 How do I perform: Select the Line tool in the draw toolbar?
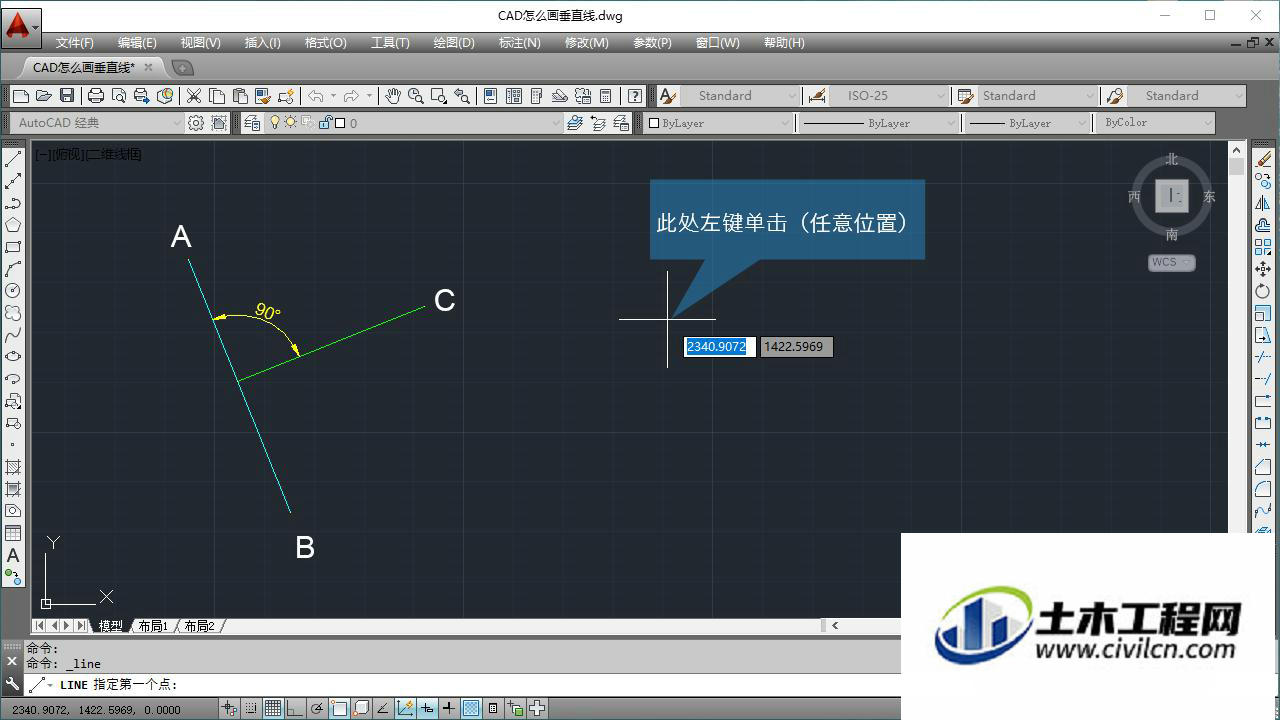pos(13,159)
